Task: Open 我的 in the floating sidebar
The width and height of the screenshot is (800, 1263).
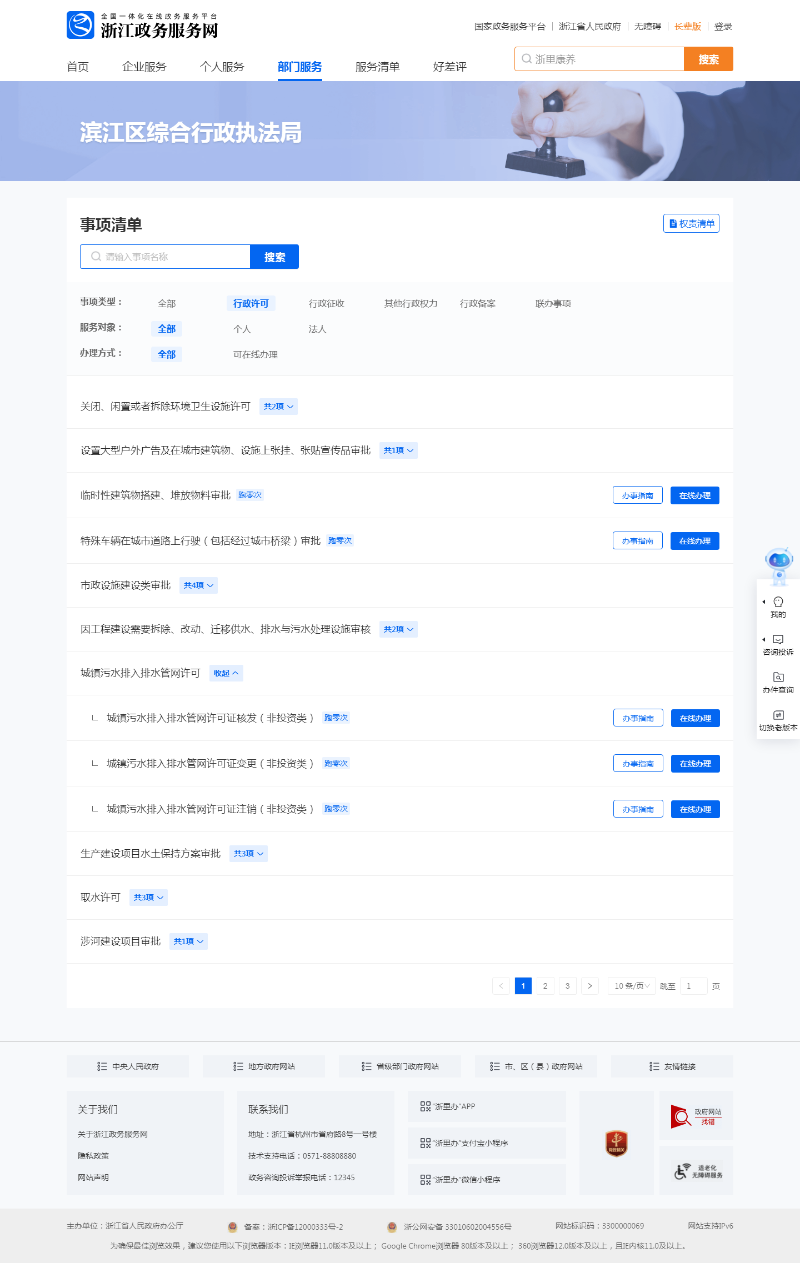Action: pos(778,607)
